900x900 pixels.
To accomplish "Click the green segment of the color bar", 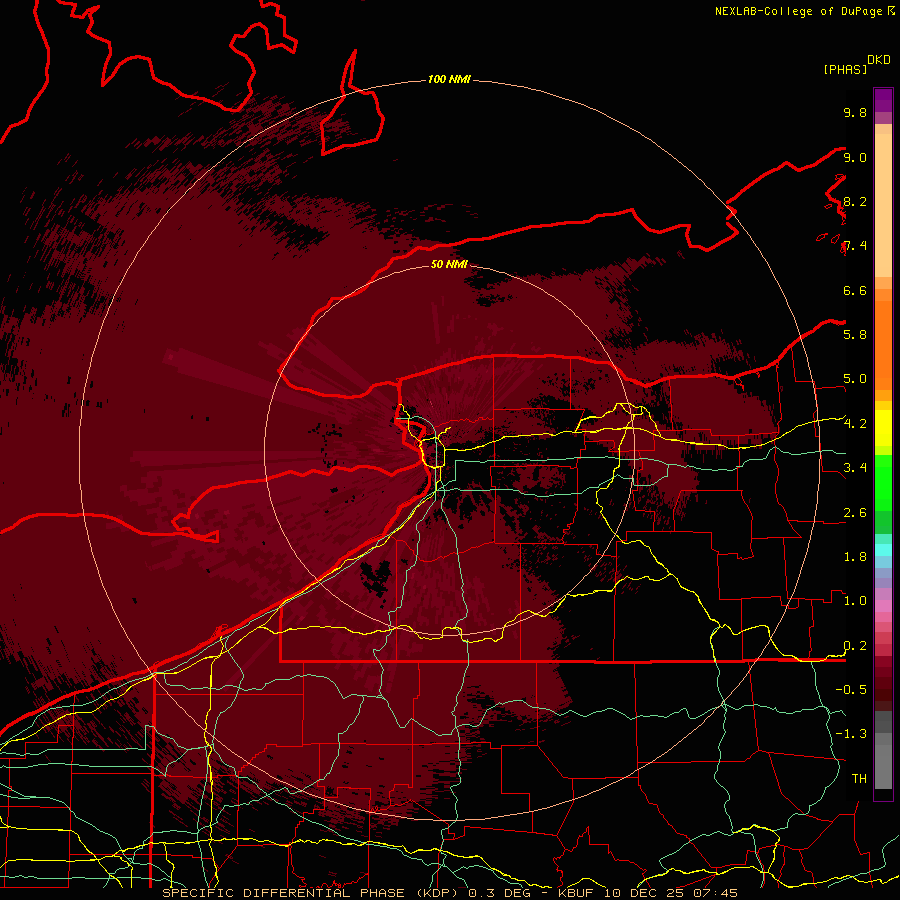I will coord(883,482).
